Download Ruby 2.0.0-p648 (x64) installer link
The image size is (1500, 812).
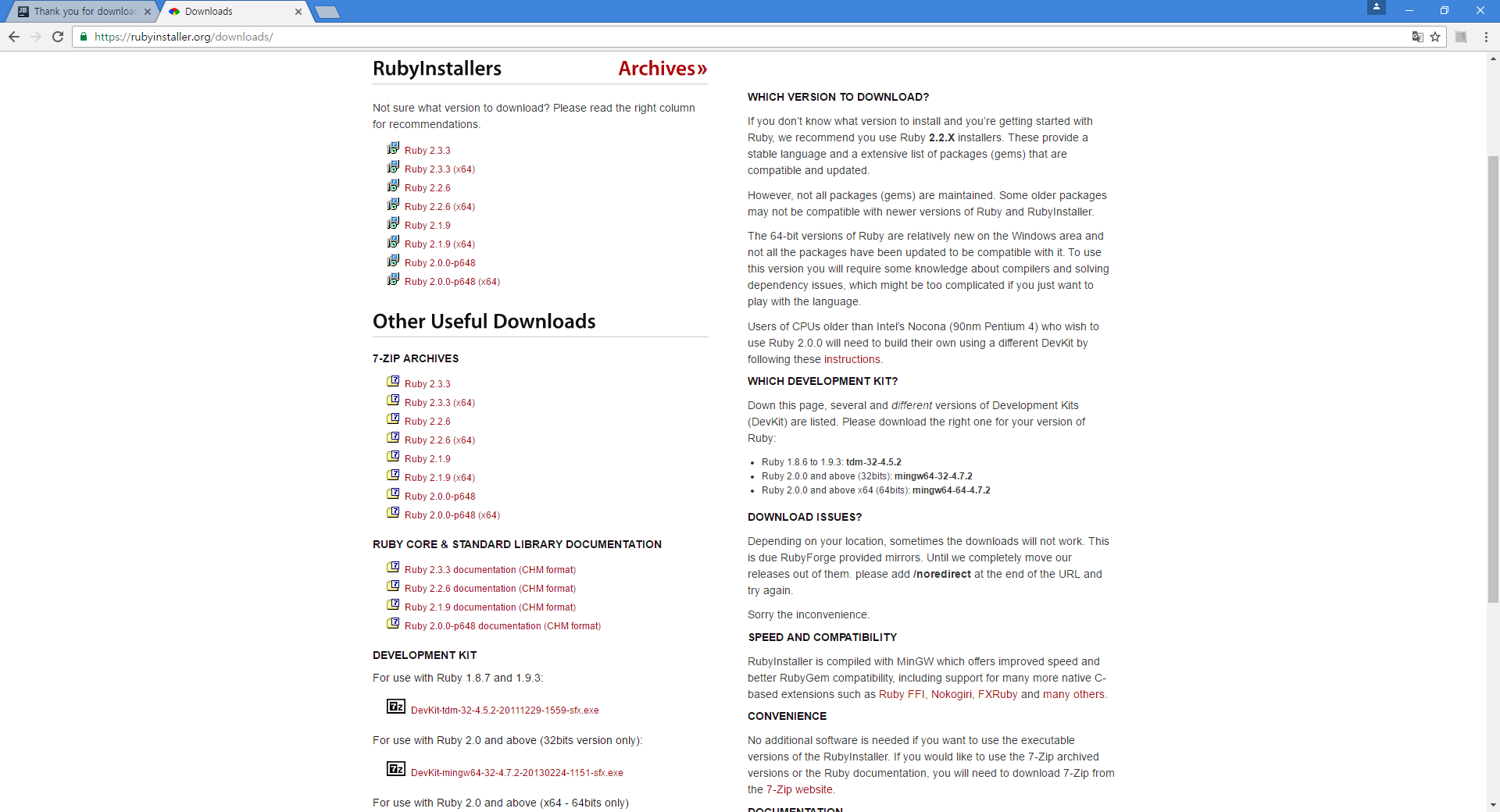452,282
